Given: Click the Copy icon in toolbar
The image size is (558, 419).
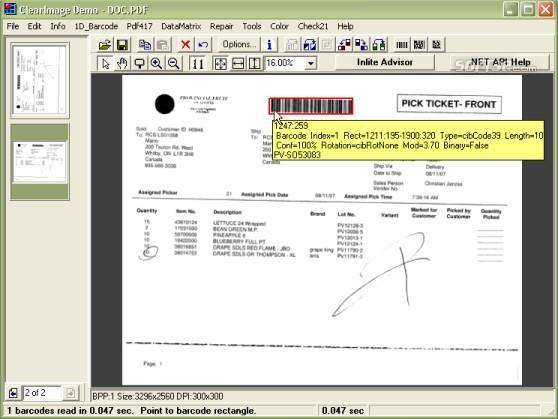Looking at the screenshot, I should coord(145,45).
